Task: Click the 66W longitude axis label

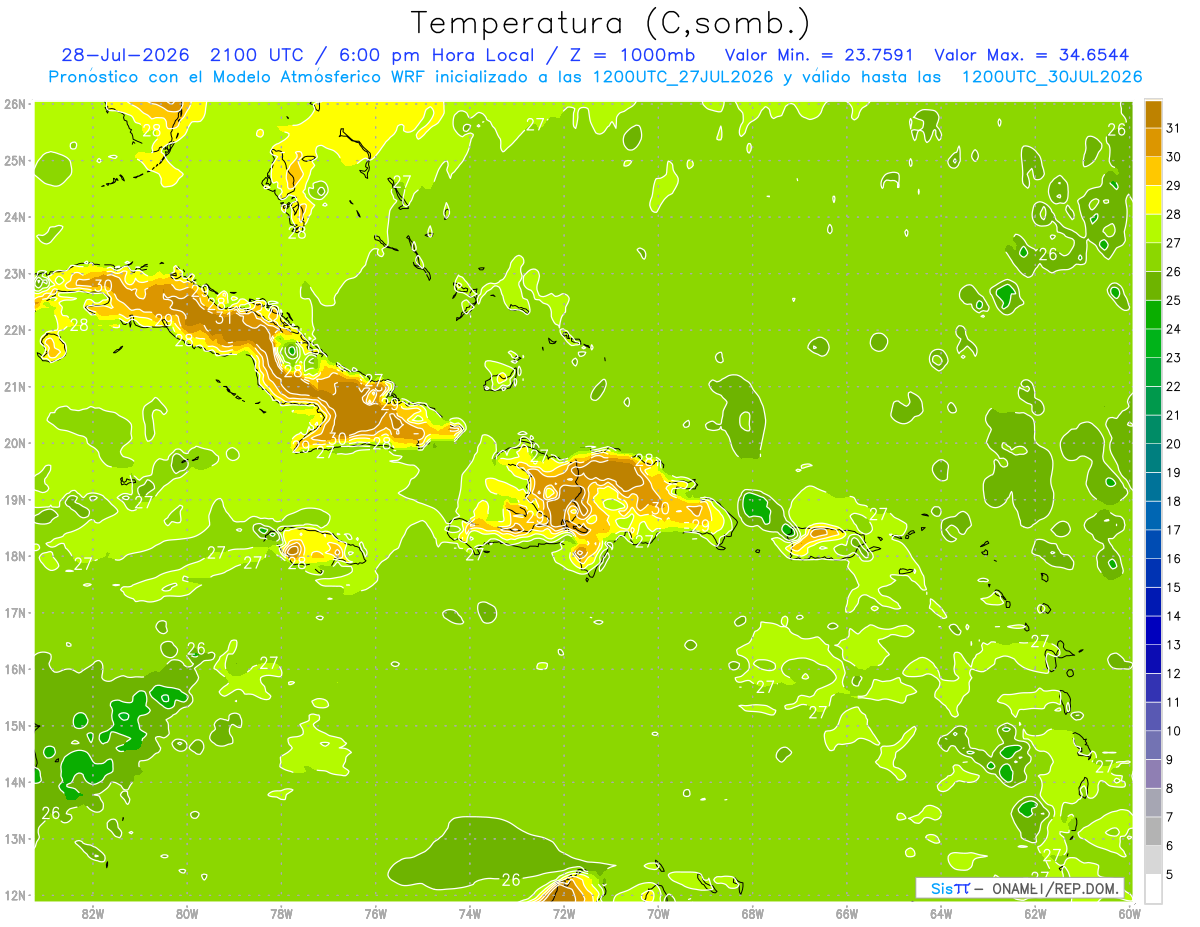Action: [847, 912]
